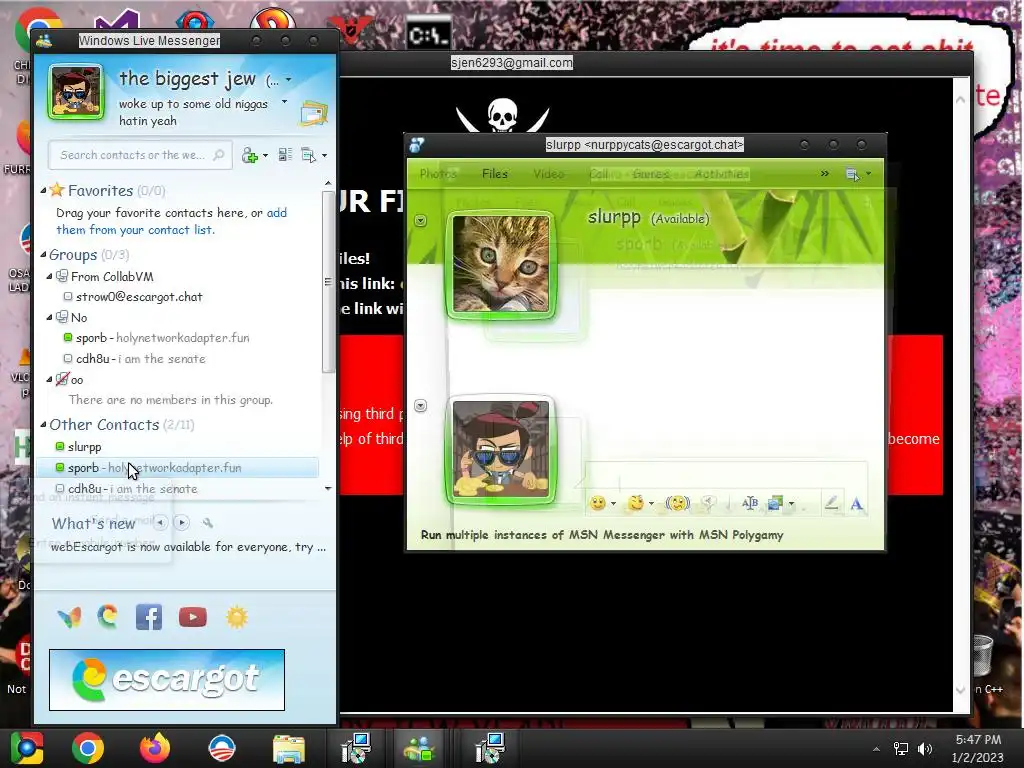Click your profile picture in Messenger
This screenshot has height=768, width=1024.
[76, 91]
